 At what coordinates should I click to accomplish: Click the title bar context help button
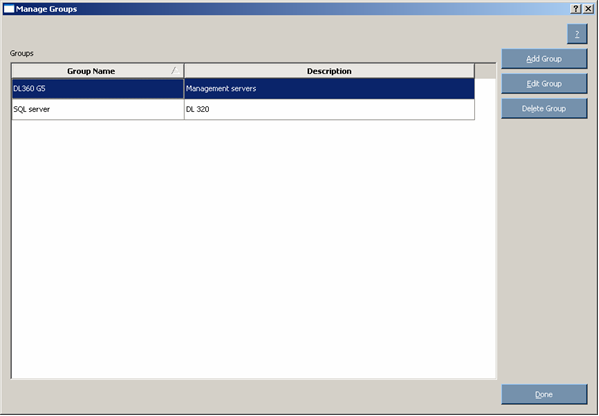click(x=576, y=9)
